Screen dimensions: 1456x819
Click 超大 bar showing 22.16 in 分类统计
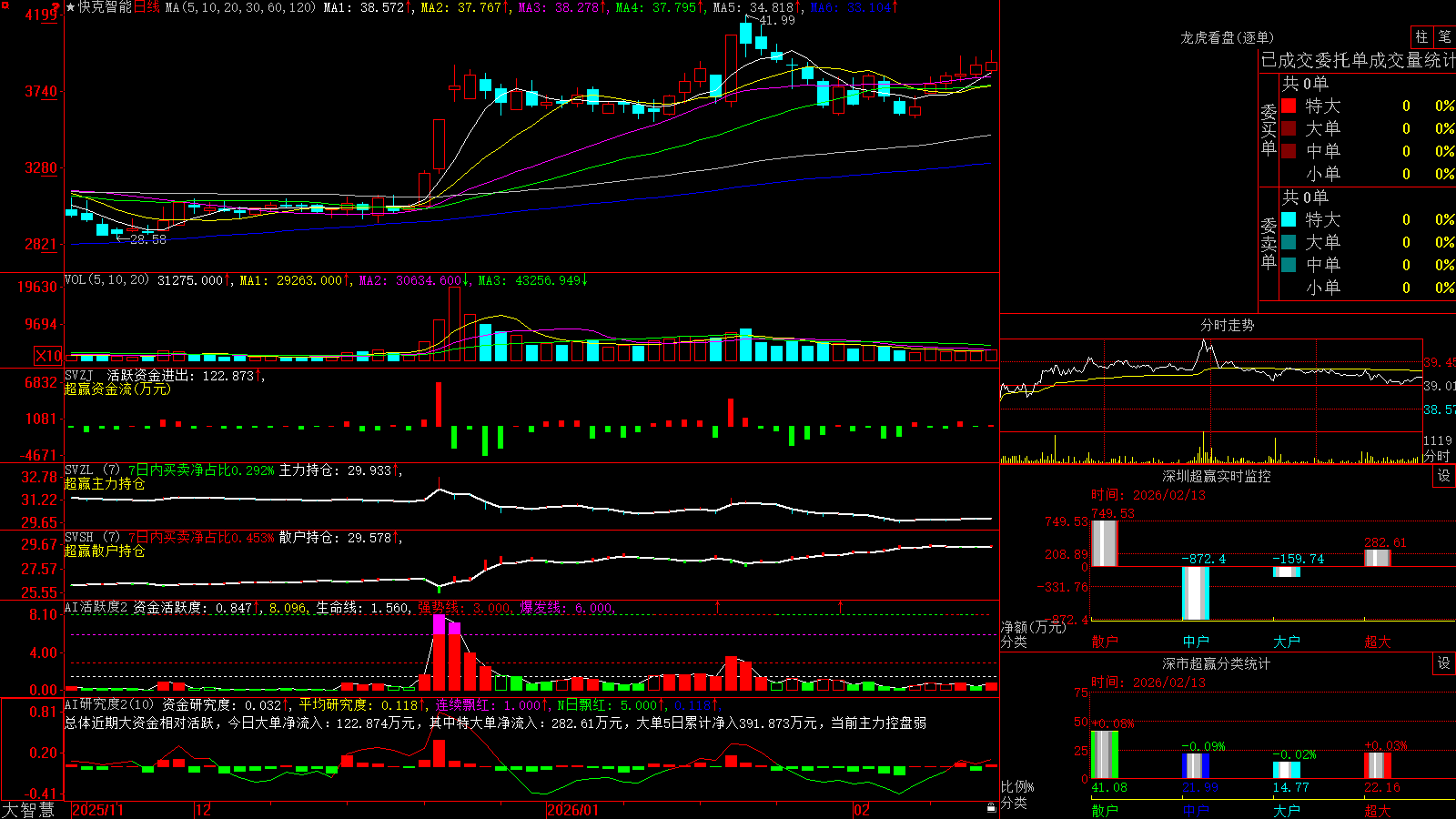(1377, 765)
